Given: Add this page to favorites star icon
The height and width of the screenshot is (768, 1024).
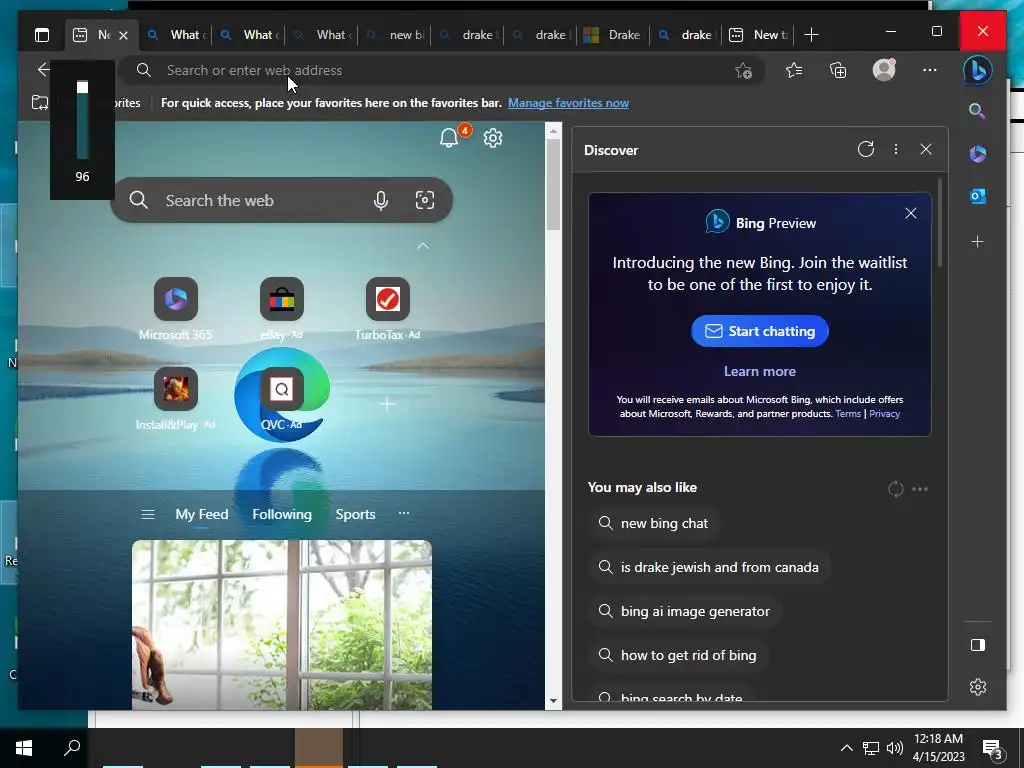Looking at the screenshot, I should (x=743, y=71).
